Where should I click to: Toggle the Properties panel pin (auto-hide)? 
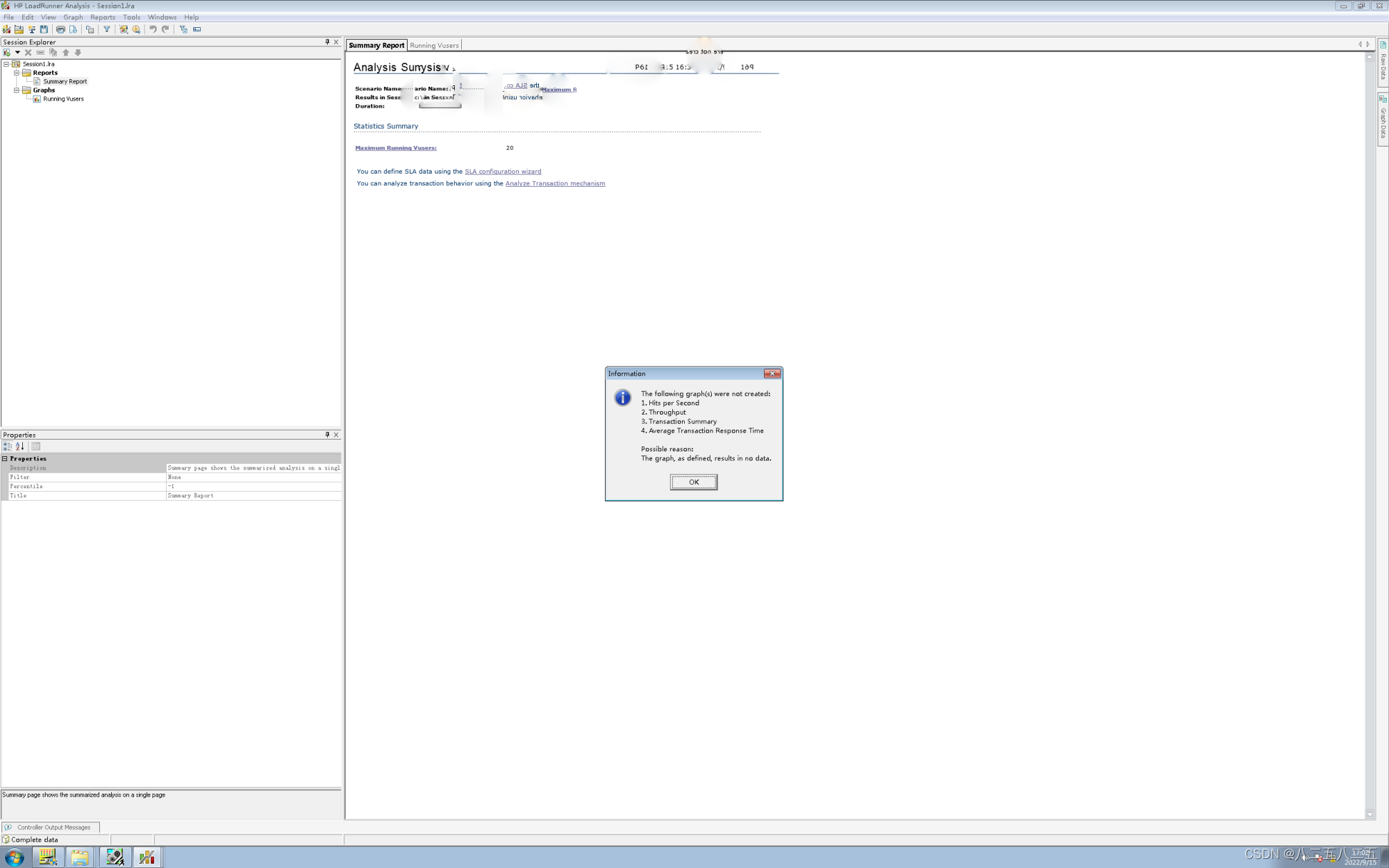(x=327, y=435)
